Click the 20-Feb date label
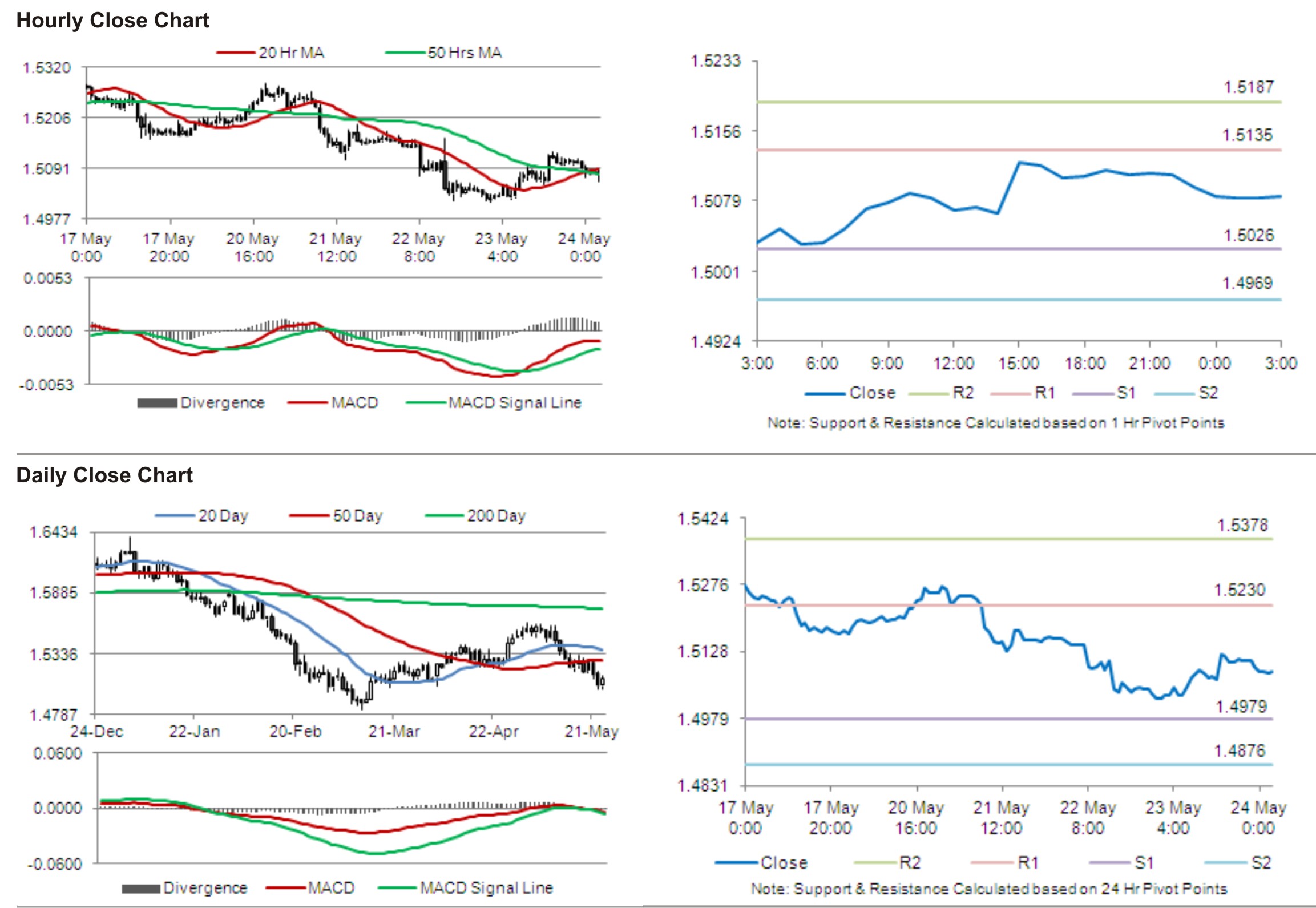This screenshot has width=1316, height=908. 295,732
